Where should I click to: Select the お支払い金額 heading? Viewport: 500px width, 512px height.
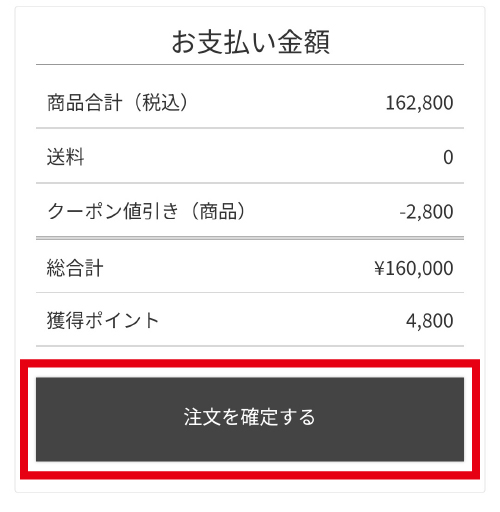click(x=250, y=42)
